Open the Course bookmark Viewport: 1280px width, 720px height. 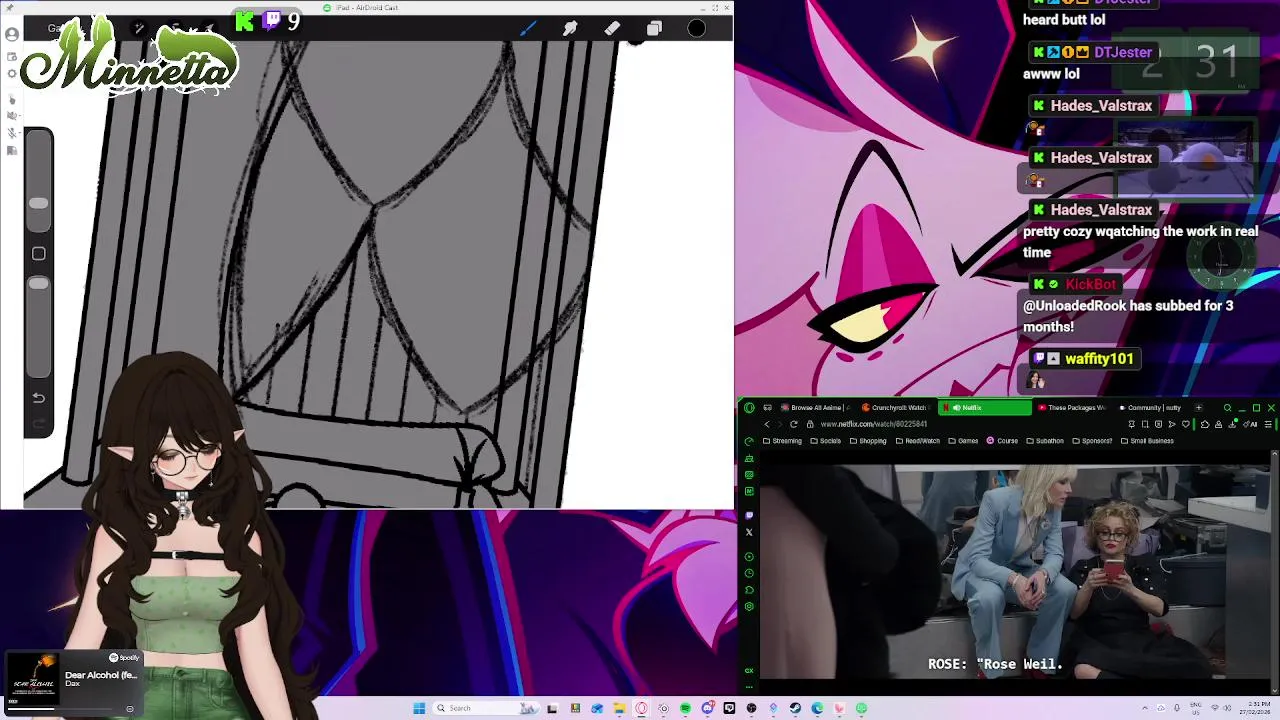click(1002, 441)
